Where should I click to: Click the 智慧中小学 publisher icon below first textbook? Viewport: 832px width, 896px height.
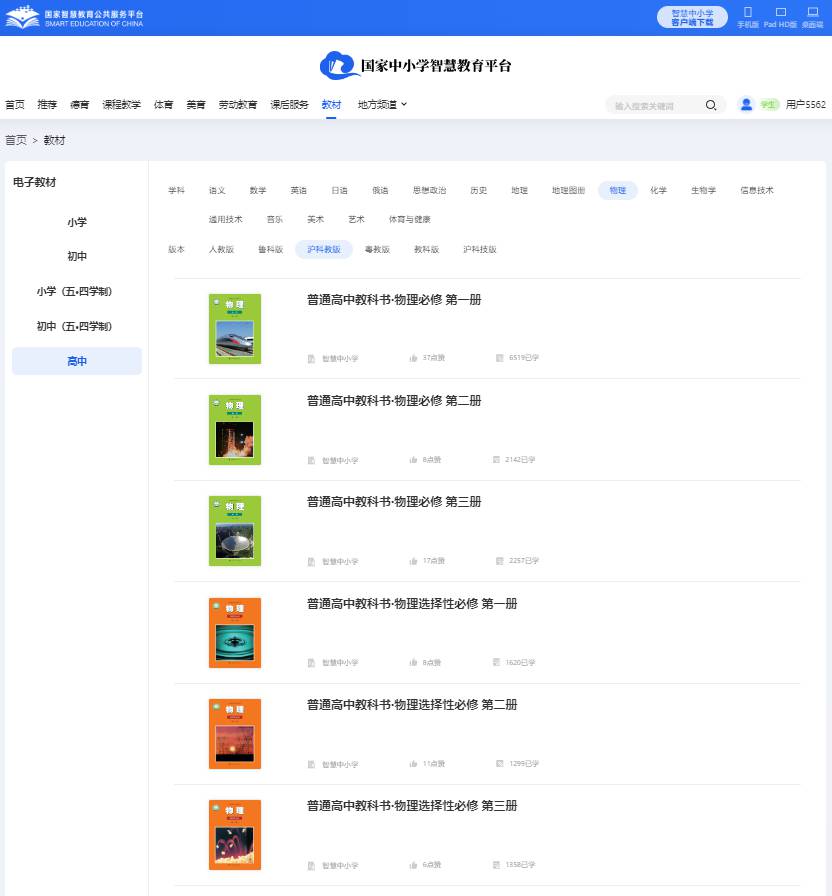pyautogui.click(x=311, y=358)
